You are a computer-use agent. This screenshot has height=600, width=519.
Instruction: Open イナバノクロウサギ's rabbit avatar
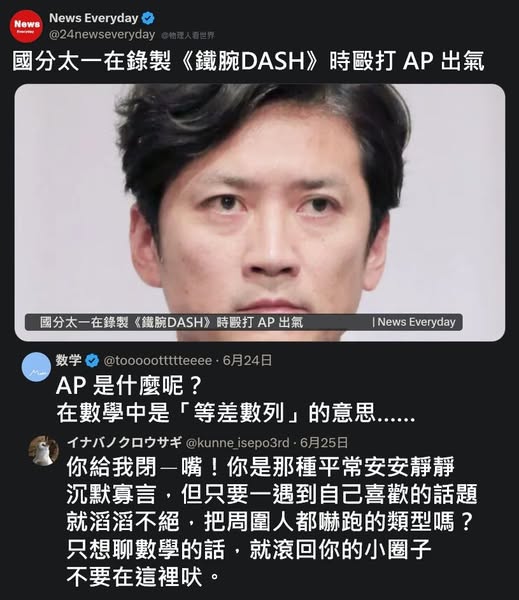pos(44,450)
